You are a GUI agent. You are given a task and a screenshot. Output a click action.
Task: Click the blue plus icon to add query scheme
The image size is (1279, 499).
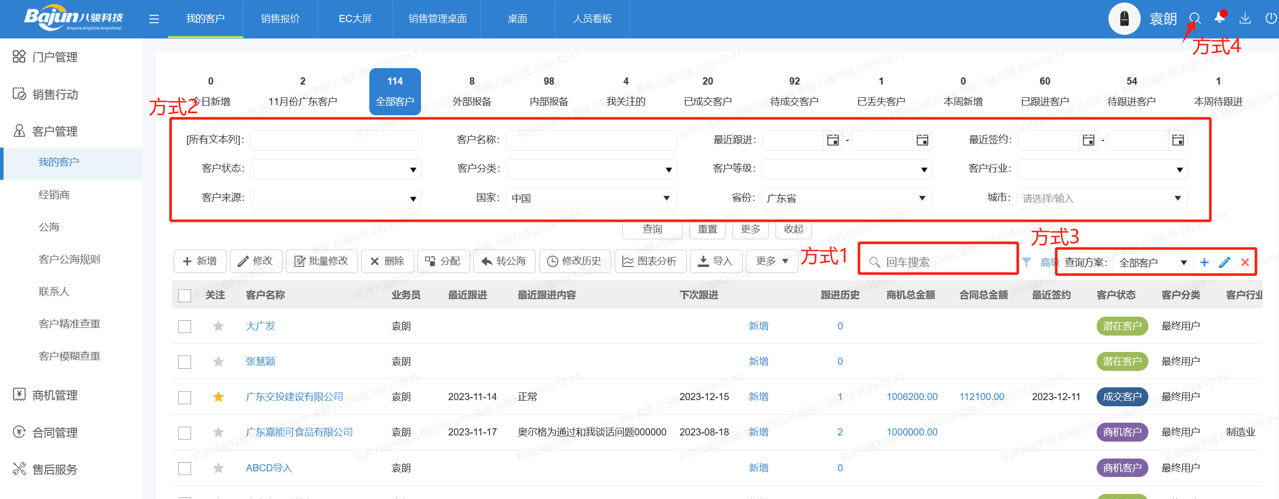coord(1204,262)
